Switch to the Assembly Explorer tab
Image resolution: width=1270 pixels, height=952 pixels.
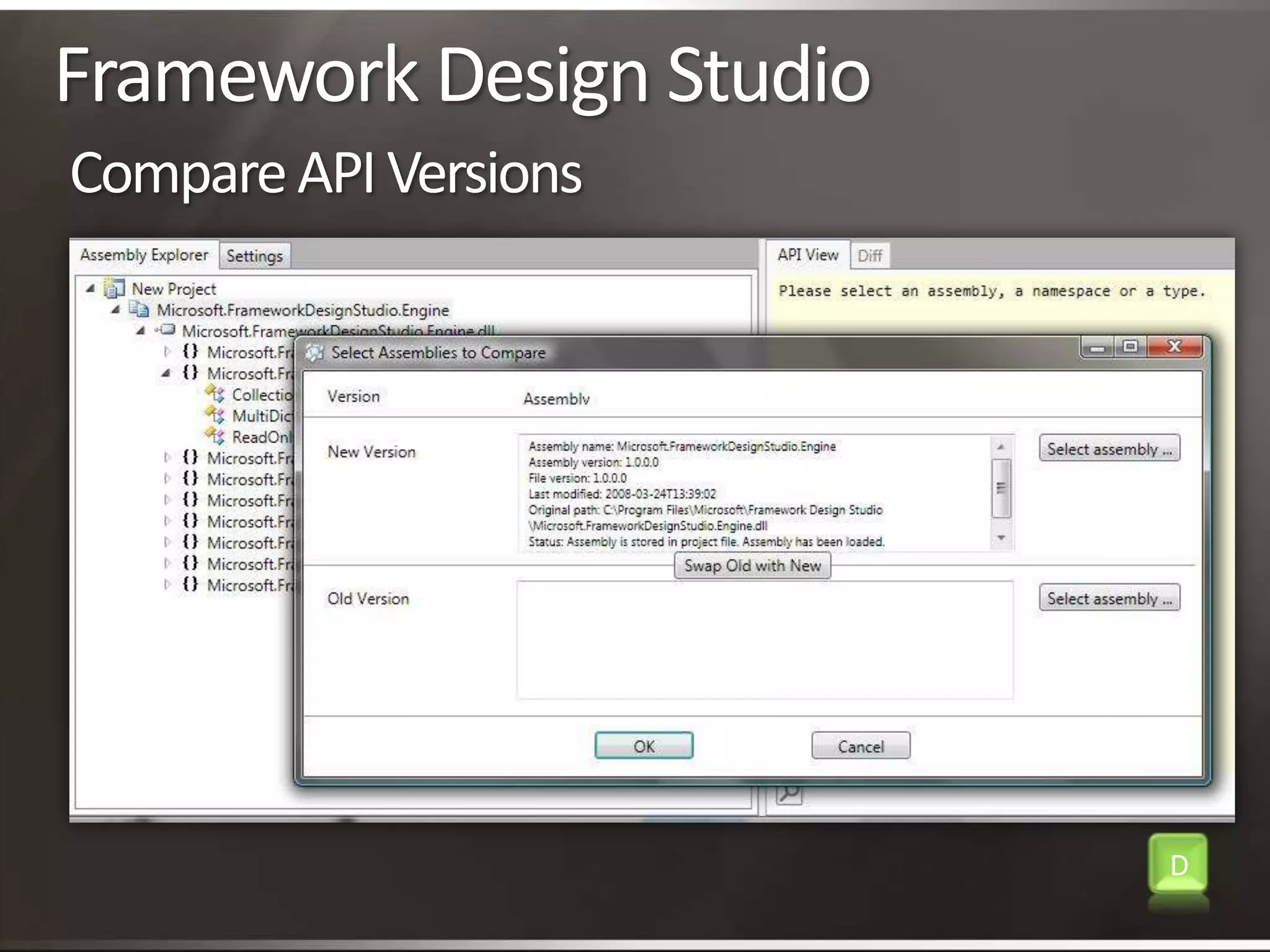(144, 255)
